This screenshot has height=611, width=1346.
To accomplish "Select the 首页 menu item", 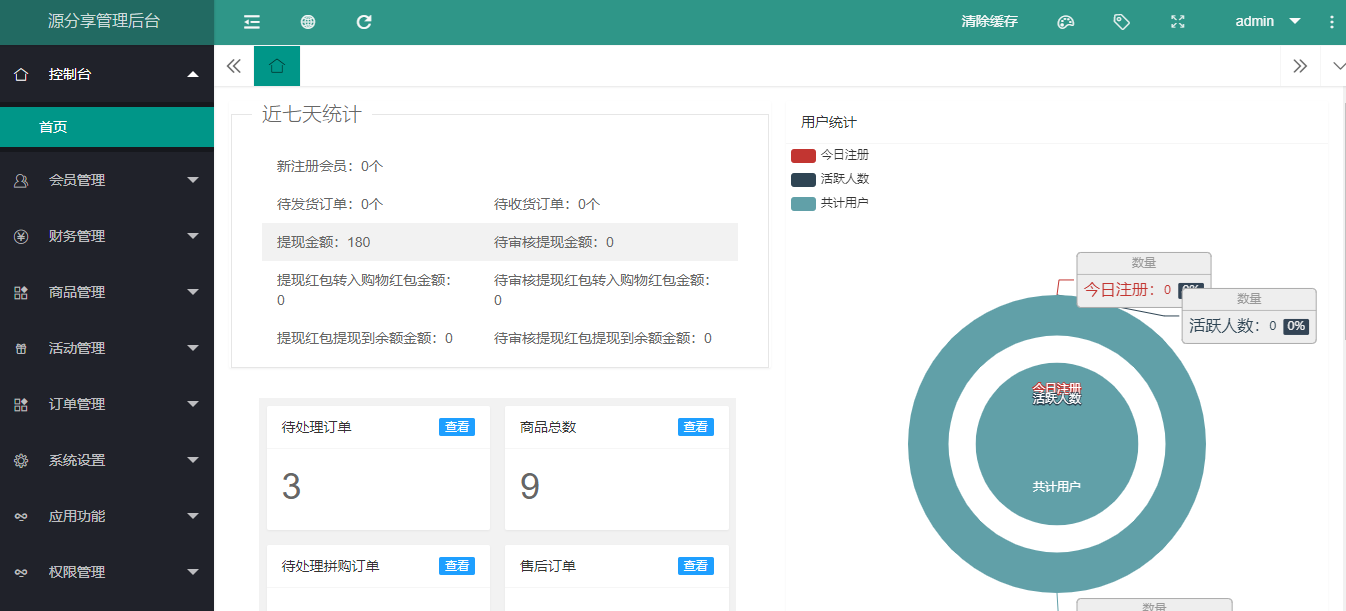I will coord(107,127).
